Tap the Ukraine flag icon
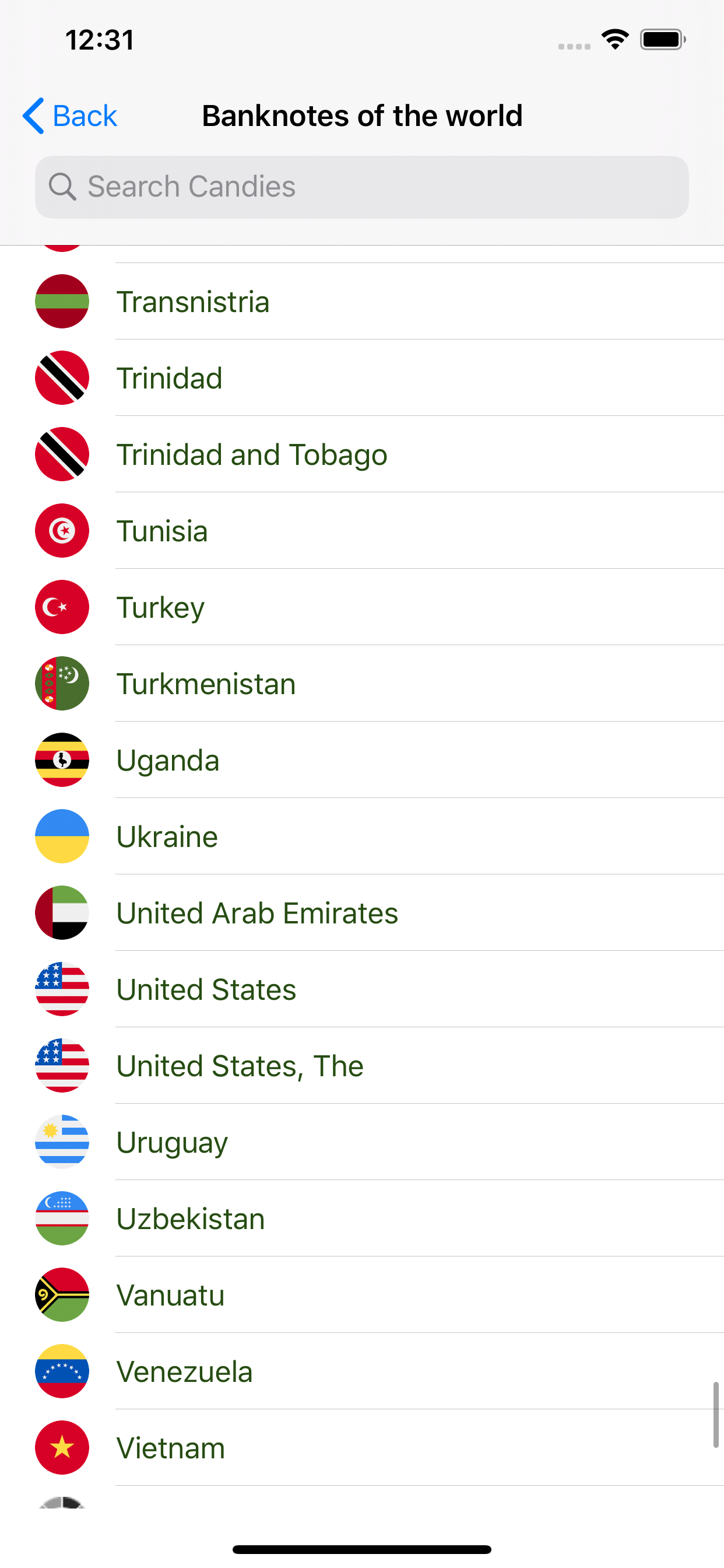The width and height of the screenshot is (724, 1568). [x=62, y=836]
